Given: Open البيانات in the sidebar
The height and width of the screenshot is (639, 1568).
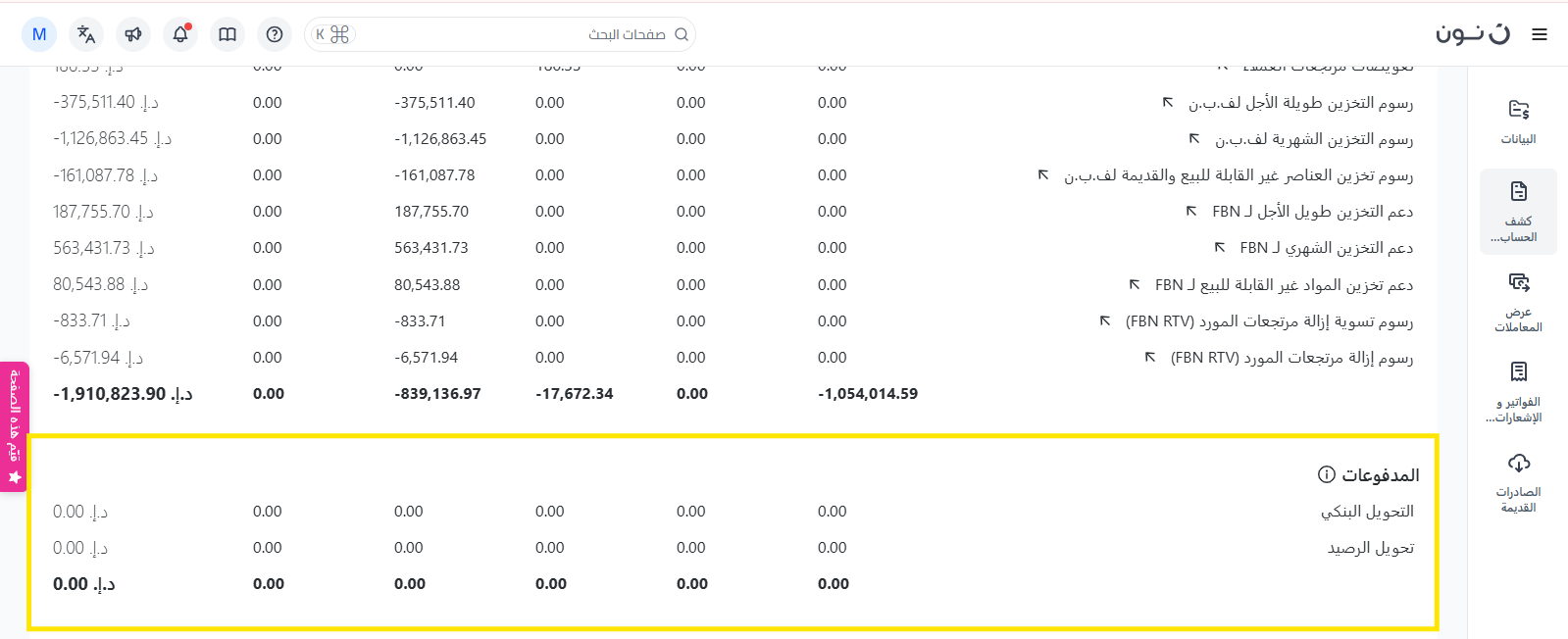Looking at the screenshot, I should click(x=1518, y=122).
